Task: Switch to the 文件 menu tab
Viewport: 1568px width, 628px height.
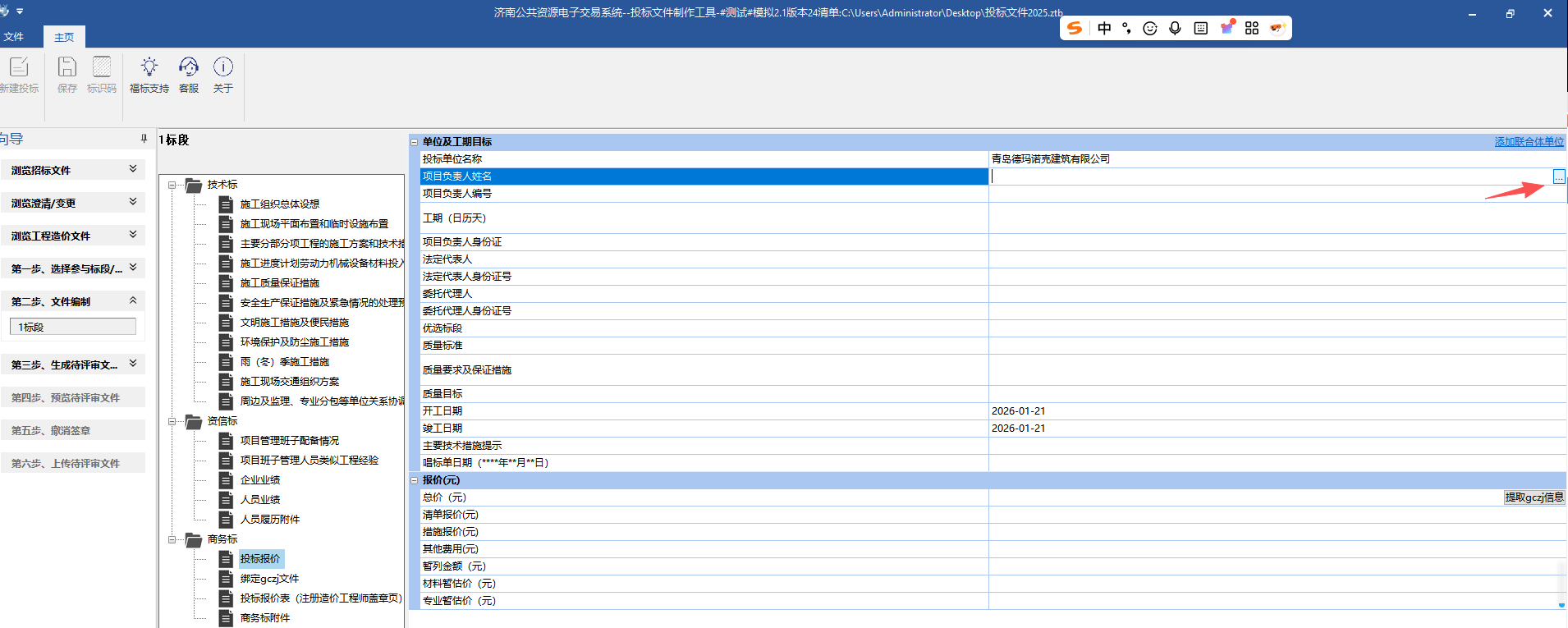Action: (x=14, y=37)
